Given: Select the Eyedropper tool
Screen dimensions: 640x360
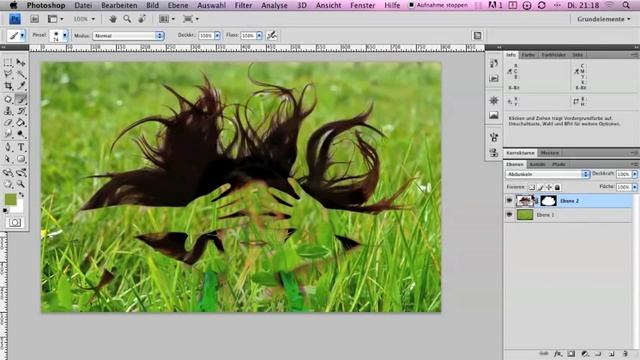Looking at the screenshot, I should pyautogui.click(x=21, y=86).
